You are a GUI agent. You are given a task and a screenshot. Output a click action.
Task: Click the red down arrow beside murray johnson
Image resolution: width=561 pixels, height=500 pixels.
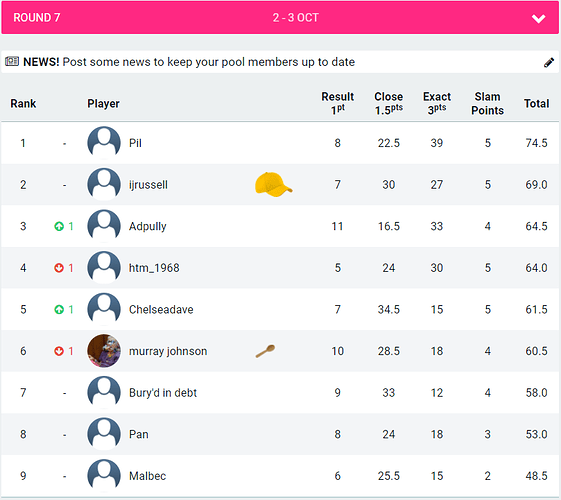point(59,351)
